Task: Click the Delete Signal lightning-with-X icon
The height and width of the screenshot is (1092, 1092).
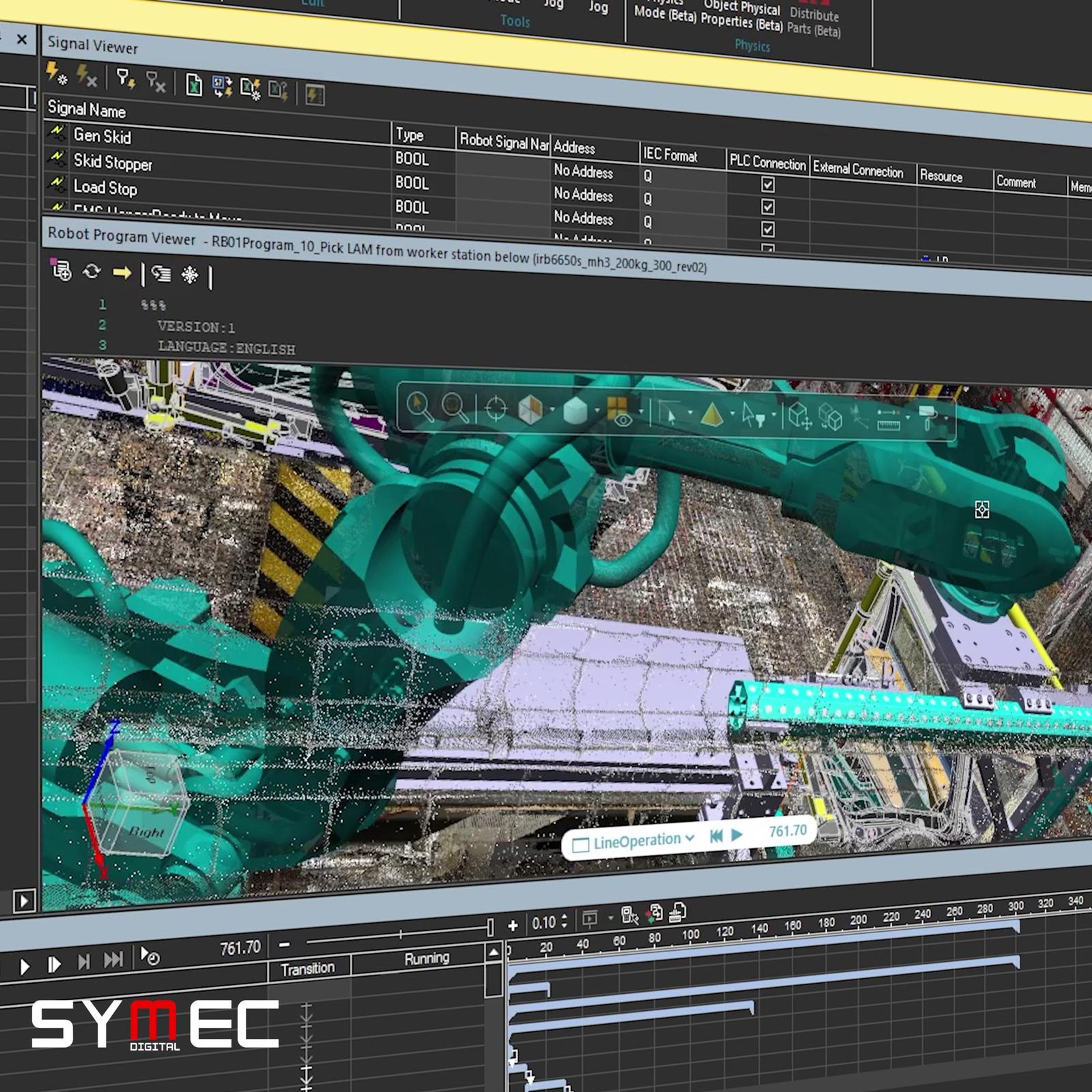Action: point(86,76)
